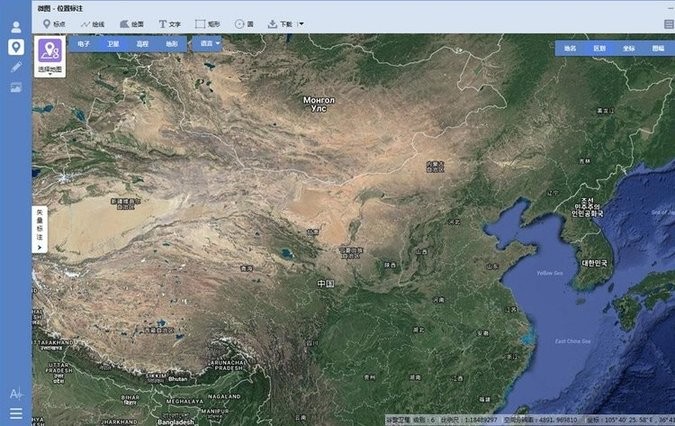Click the purple 选择地图 map selector

pyautogui.click(x=50, y=56)
